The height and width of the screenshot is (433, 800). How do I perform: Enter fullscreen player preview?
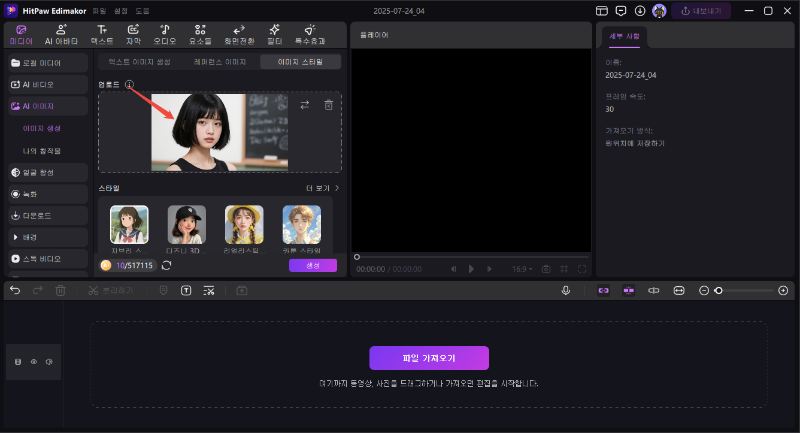[x=582, y=269]
